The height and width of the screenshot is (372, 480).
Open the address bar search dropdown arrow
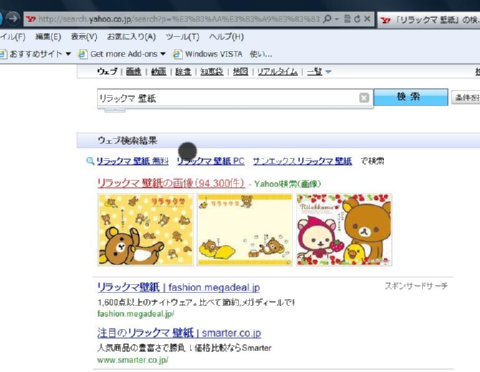(x=337, y=19)
